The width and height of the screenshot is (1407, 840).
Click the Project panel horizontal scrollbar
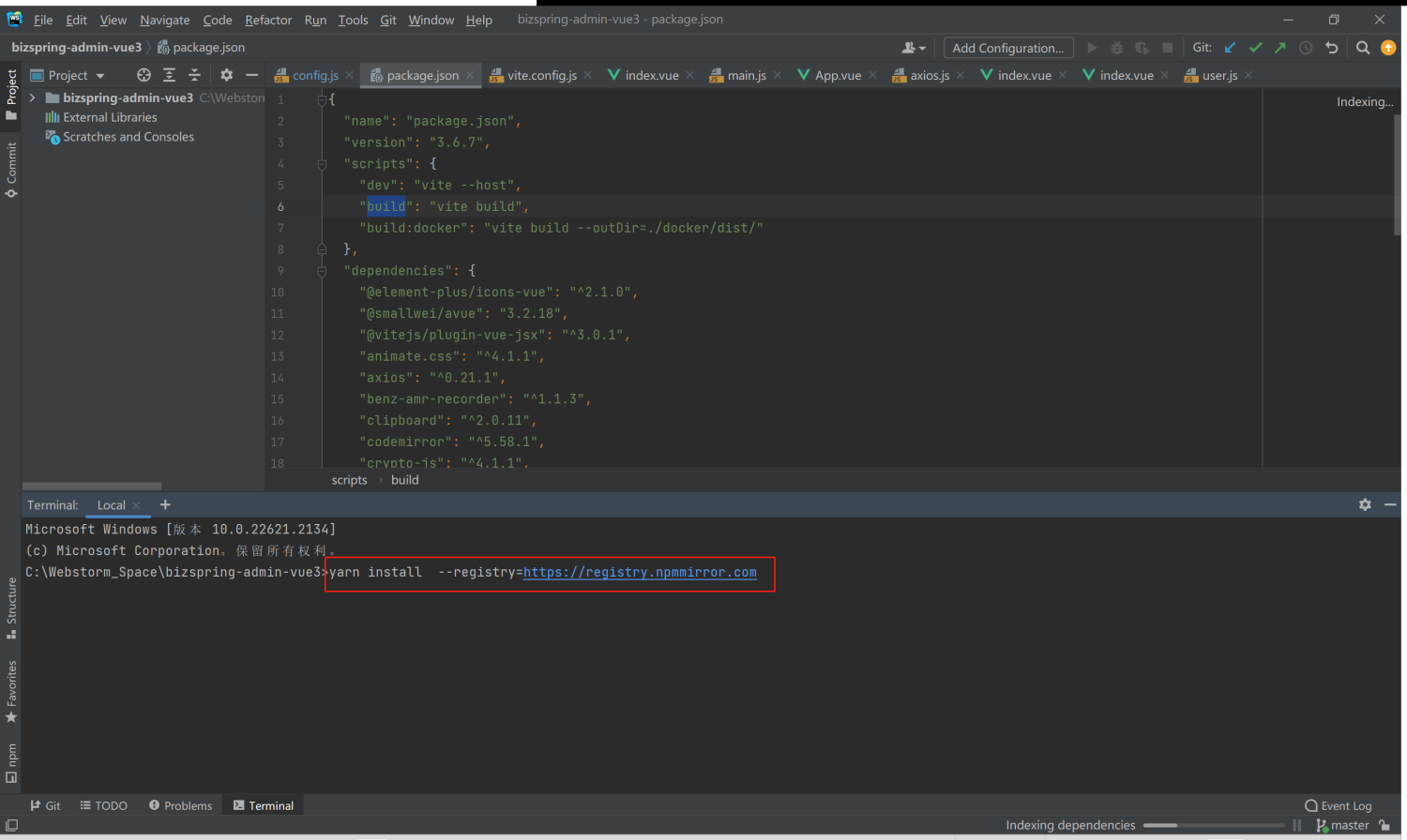[91, 486]
